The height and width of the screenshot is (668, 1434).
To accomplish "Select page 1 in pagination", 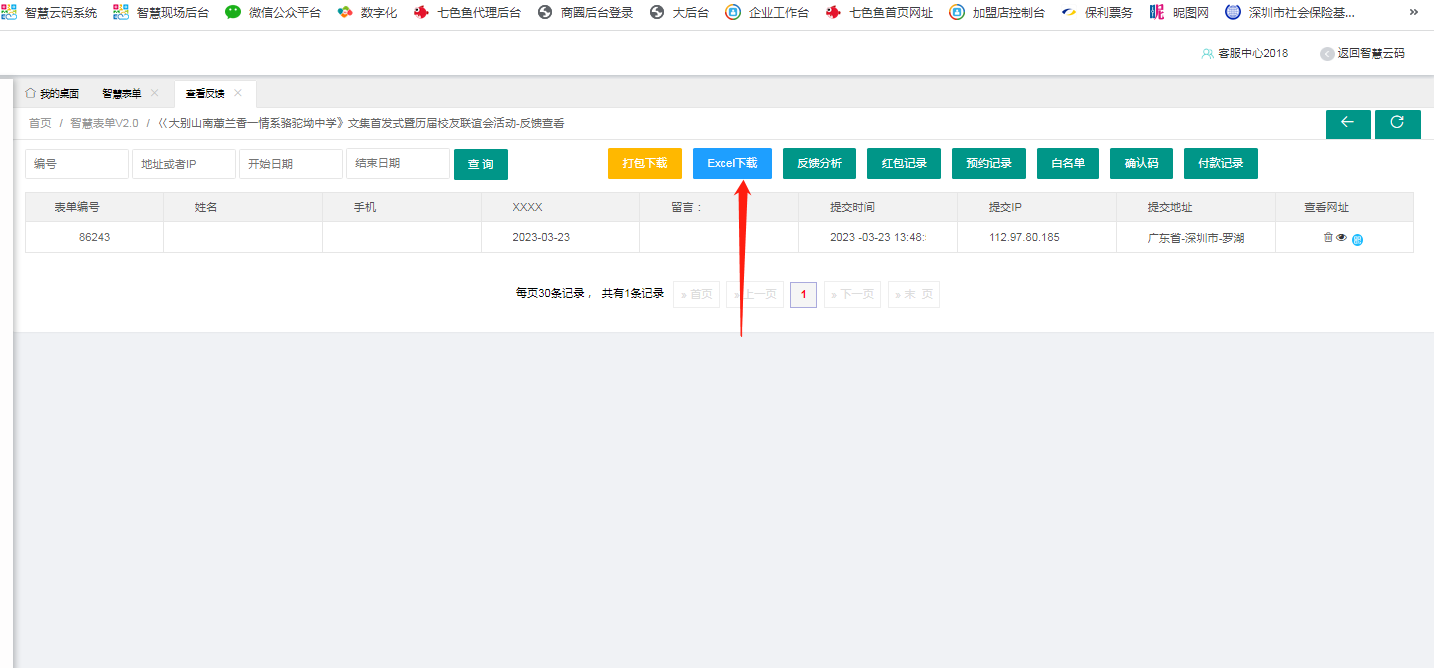I will pyautogui.click(x=803, y=295).
